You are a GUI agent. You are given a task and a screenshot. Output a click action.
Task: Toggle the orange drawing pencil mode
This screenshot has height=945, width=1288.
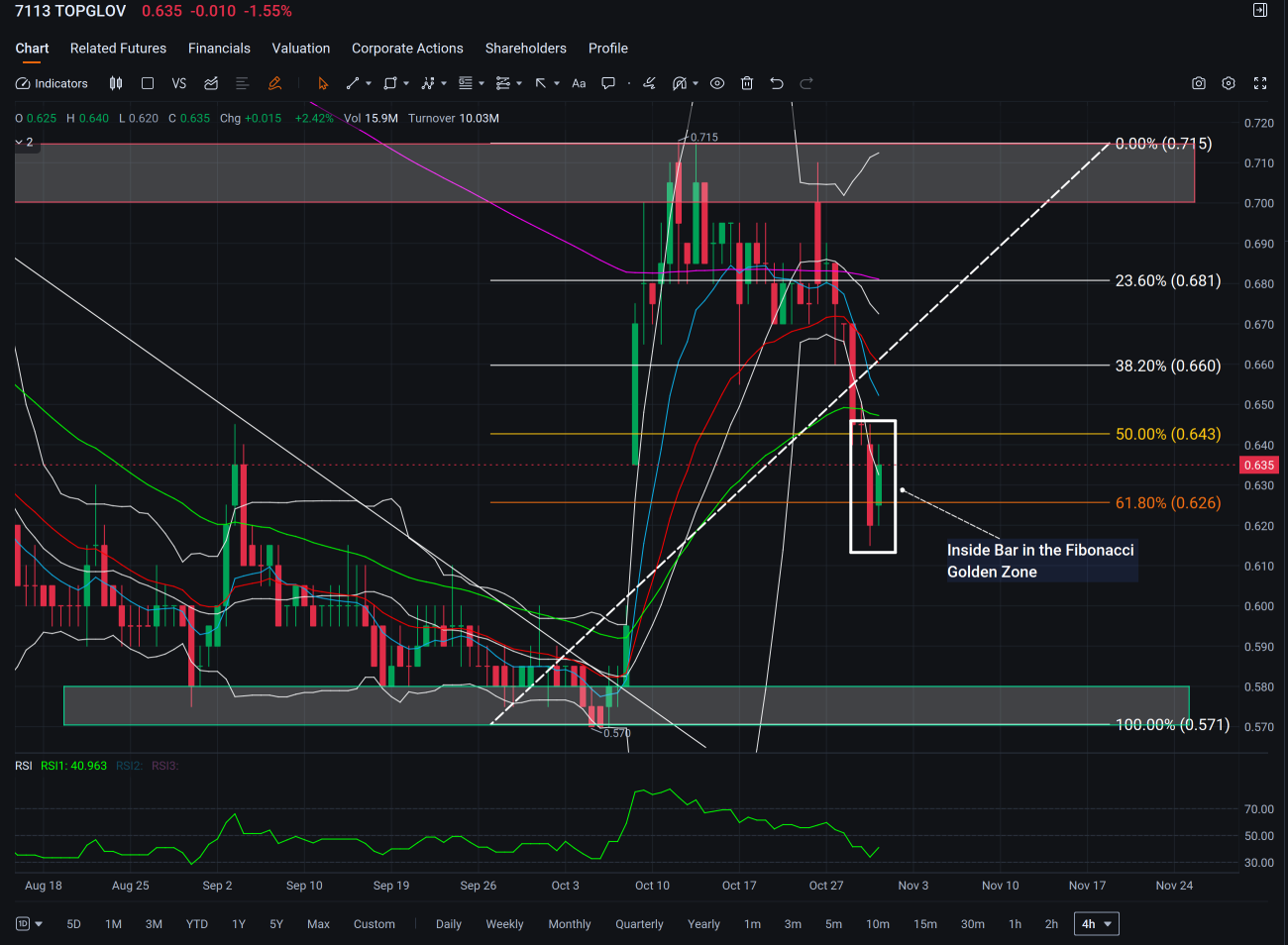pos(274,83)
